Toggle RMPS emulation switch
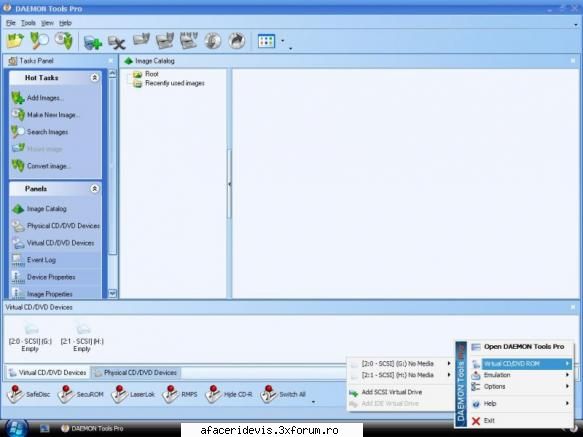The width and height of the screenshot is (583, 437). click(x=180, y=394)
